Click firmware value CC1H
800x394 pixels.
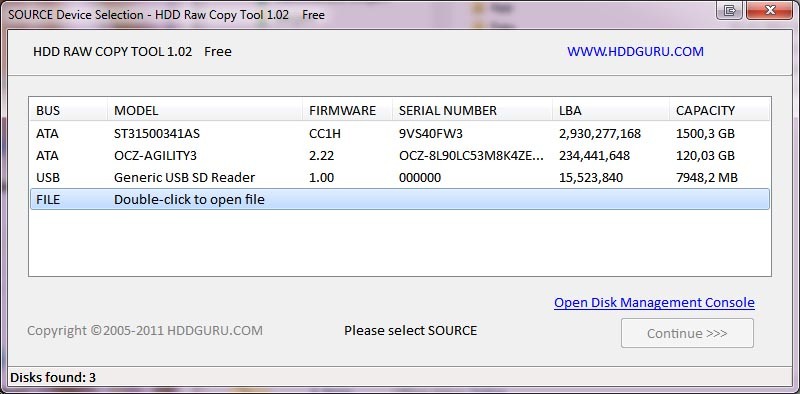click(x=326, y=134)
